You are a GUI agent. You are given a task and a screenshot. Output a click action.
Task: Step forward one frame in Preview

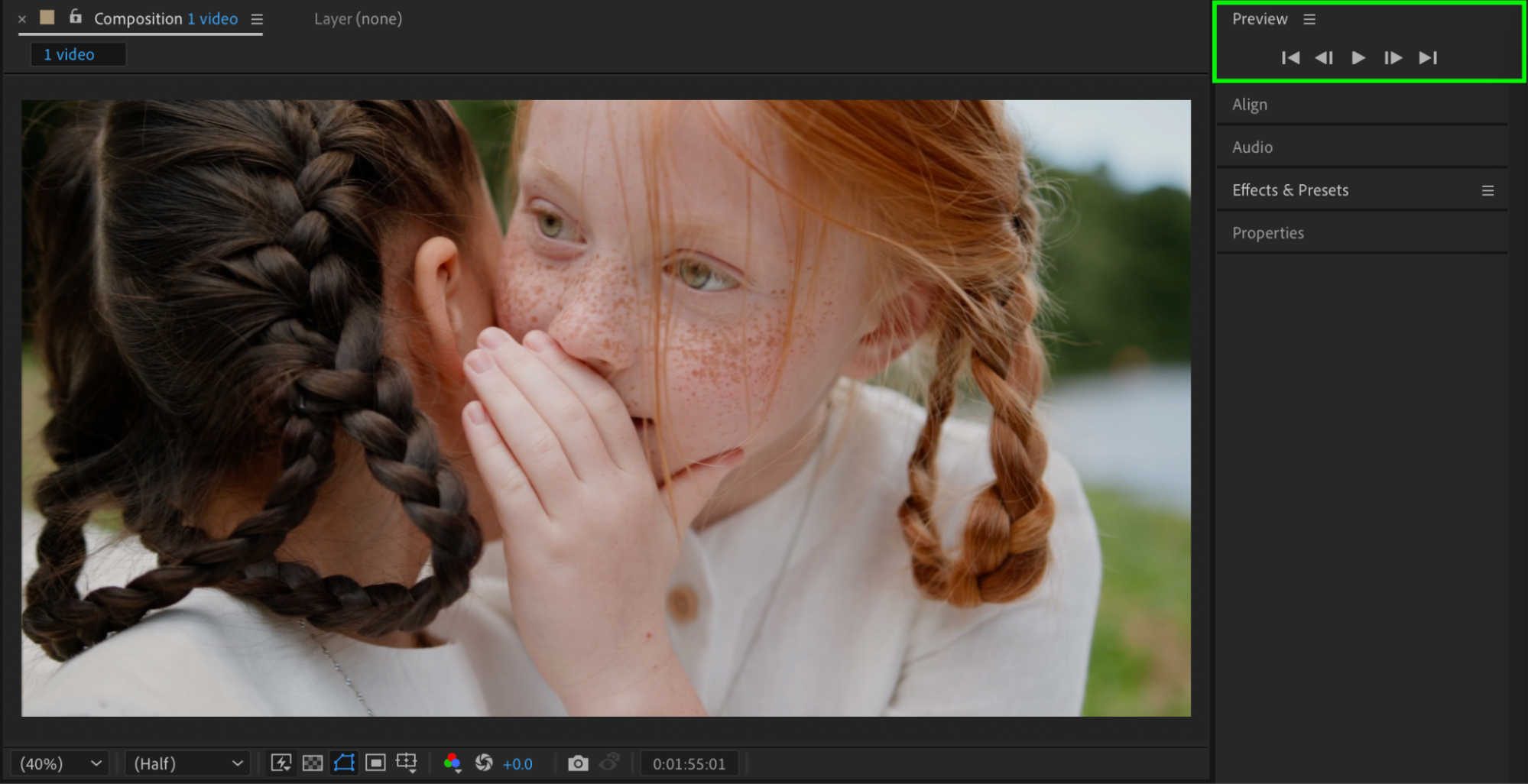click(1393, 58)
